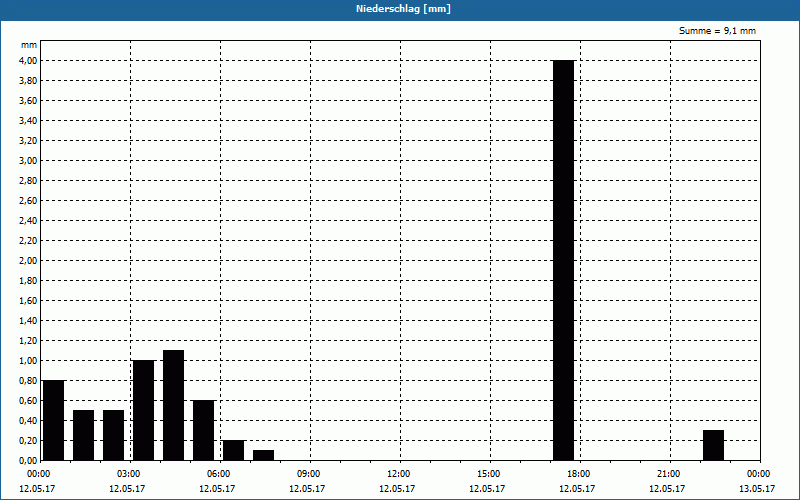This screenshot has height=500, width=800.
Task: Click the x-axis time label "09:00"
Action: (309, 474)
